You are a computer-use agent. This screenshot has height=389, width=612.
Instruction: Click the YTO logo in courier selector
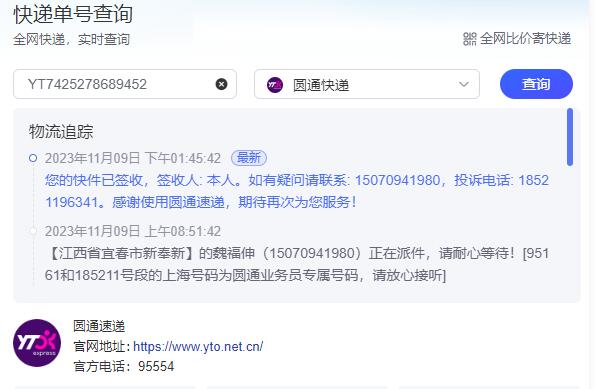[x=275, y=85]
